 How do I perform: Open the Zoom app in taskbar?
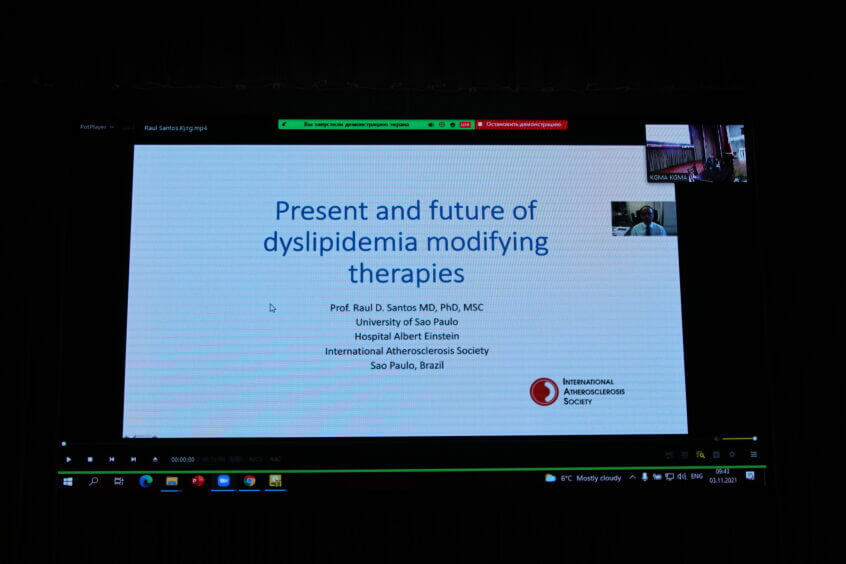tap(223, 481)
